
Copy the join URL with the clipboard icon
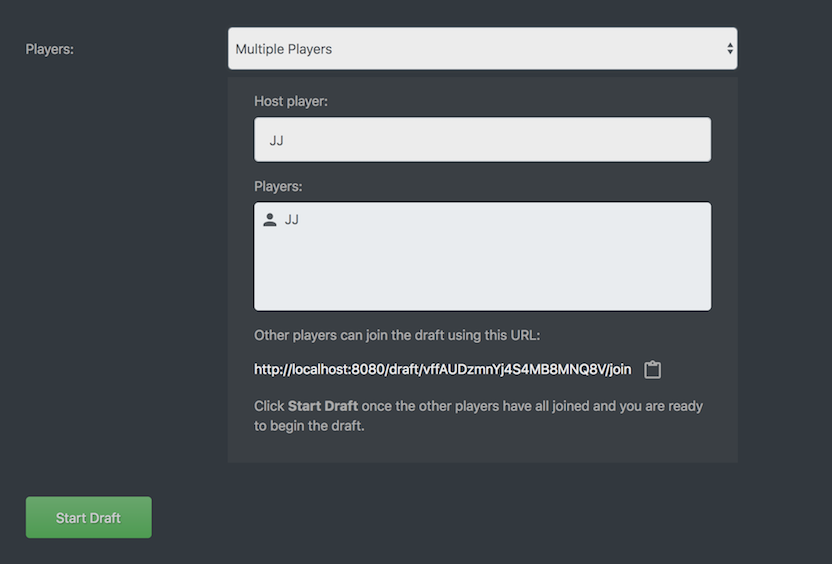coord(652,370)
